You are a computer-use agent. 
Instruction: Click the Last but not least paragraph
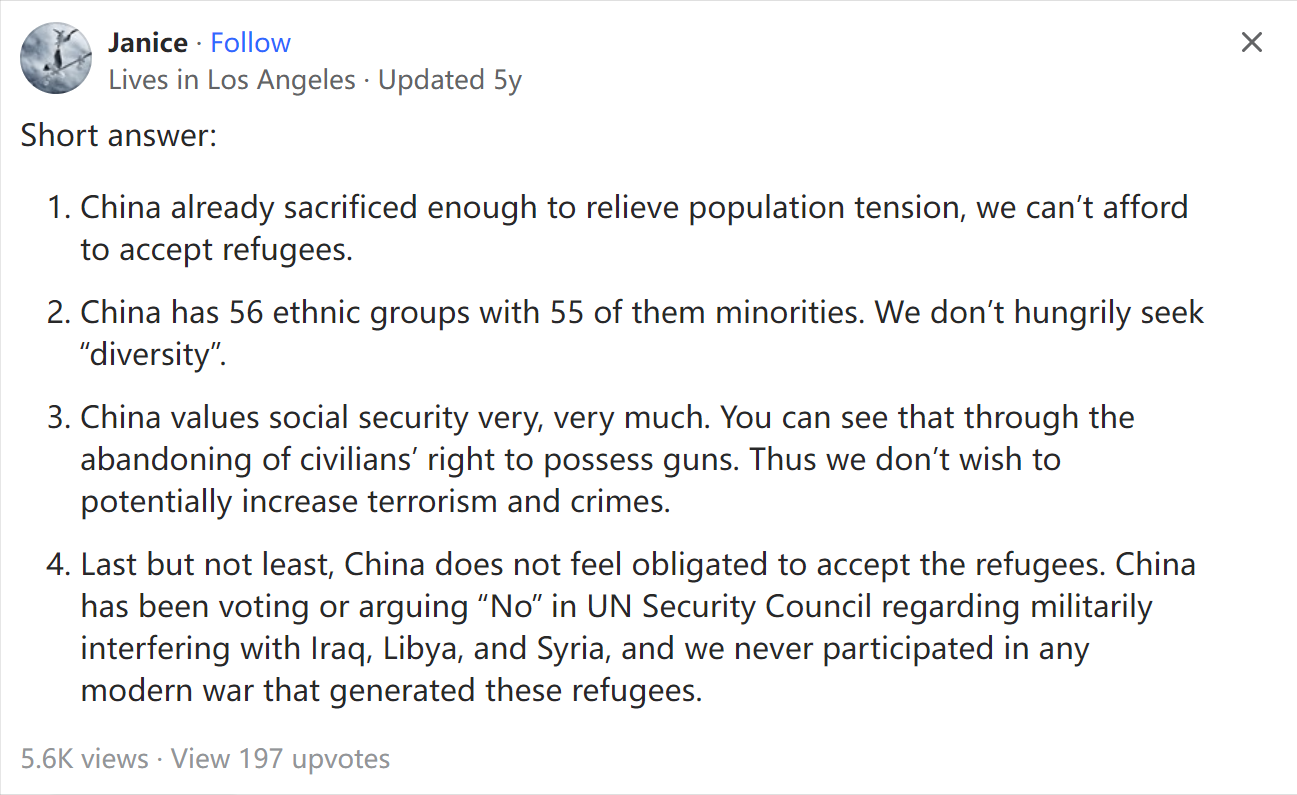[638, 627]
